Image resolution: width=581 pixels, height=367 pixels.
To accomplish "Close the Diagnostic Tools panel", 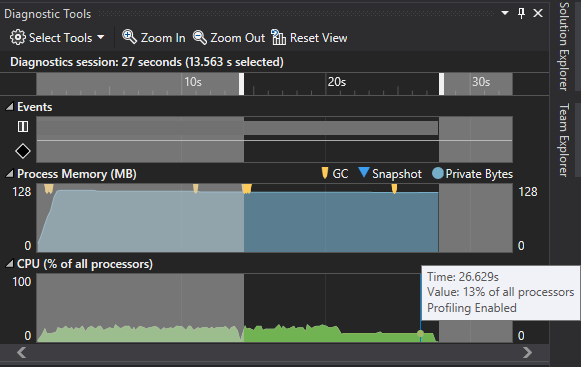I will (x=538, y=13).
